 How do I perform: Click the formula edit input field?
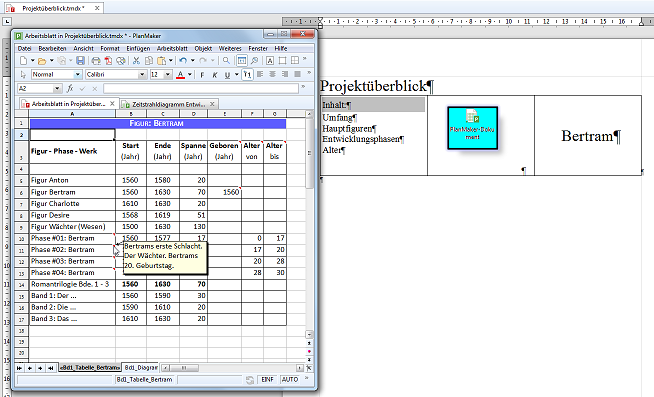coord(201,88)
